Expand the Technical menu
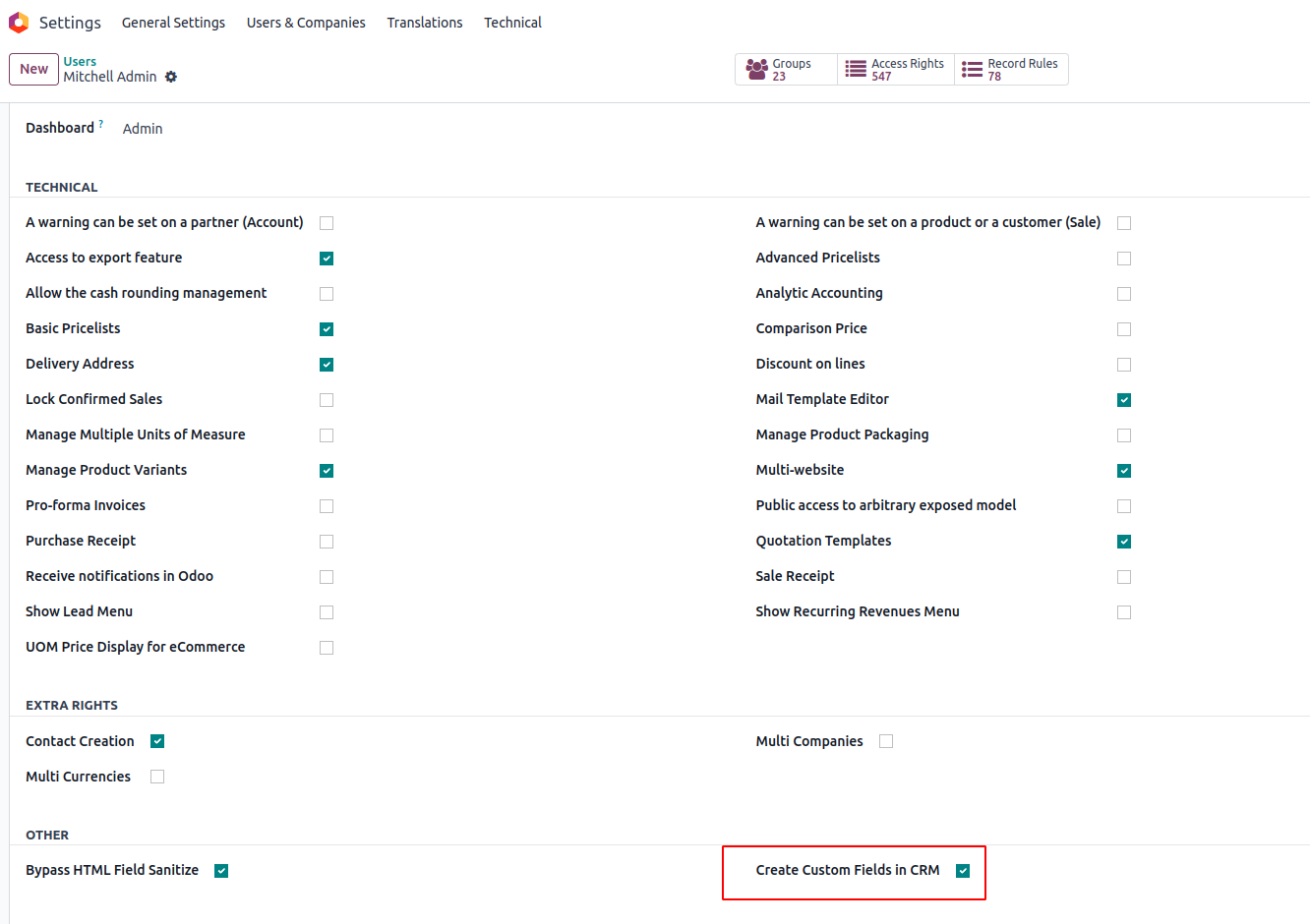This screenshot has width=1310, height=924. [512, 23]
